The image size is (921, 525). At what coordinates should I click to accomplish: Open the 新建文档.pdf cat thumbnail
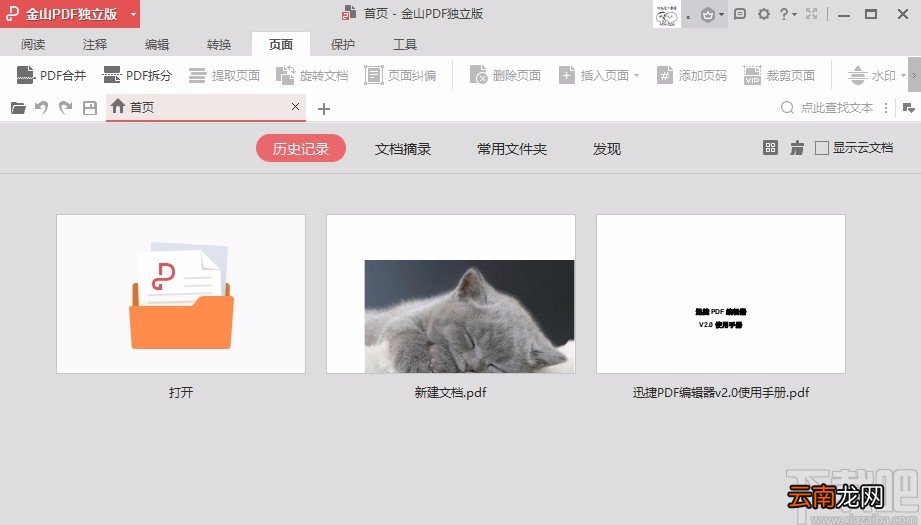(451, 294)
